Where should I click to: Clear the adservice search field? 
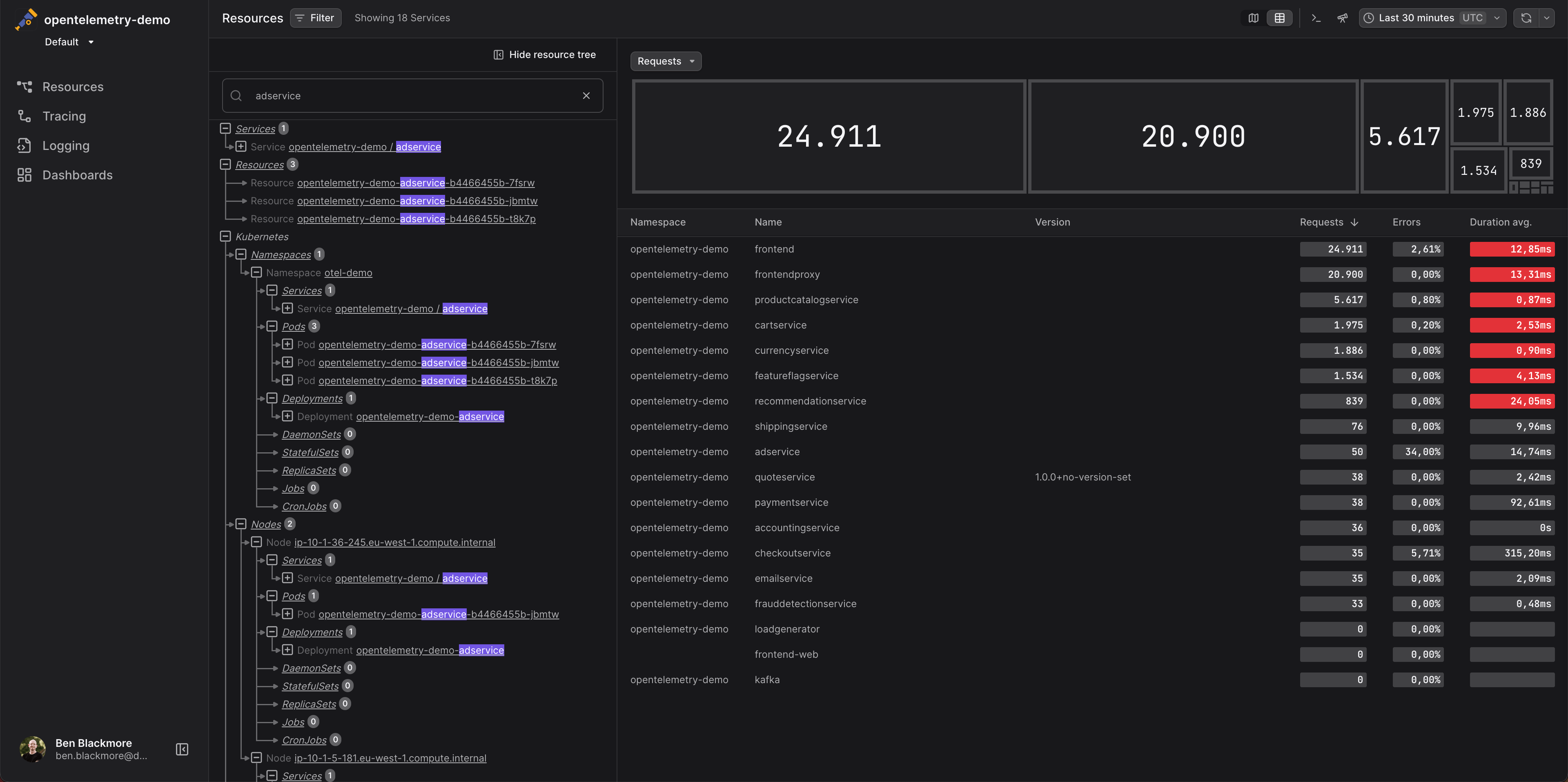(x=586, y=96)
